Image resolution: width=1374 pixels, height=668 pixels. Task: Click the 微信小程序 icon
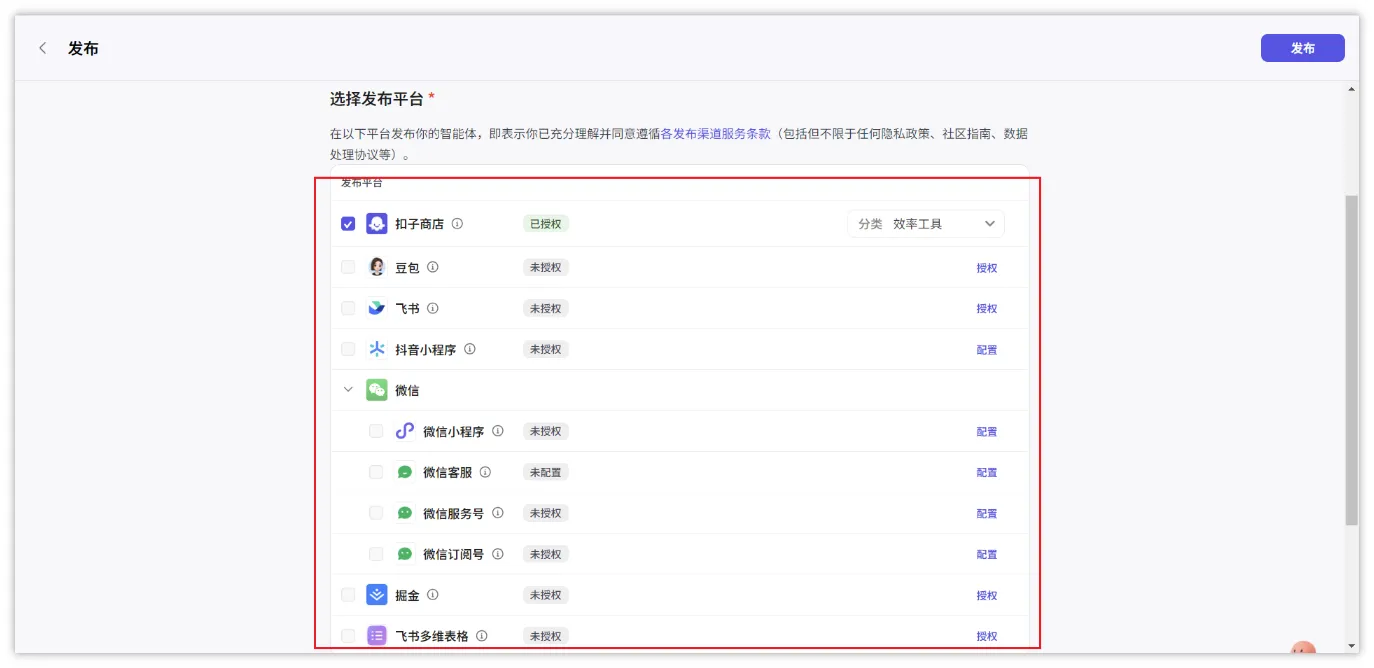(x=404, y=431)
